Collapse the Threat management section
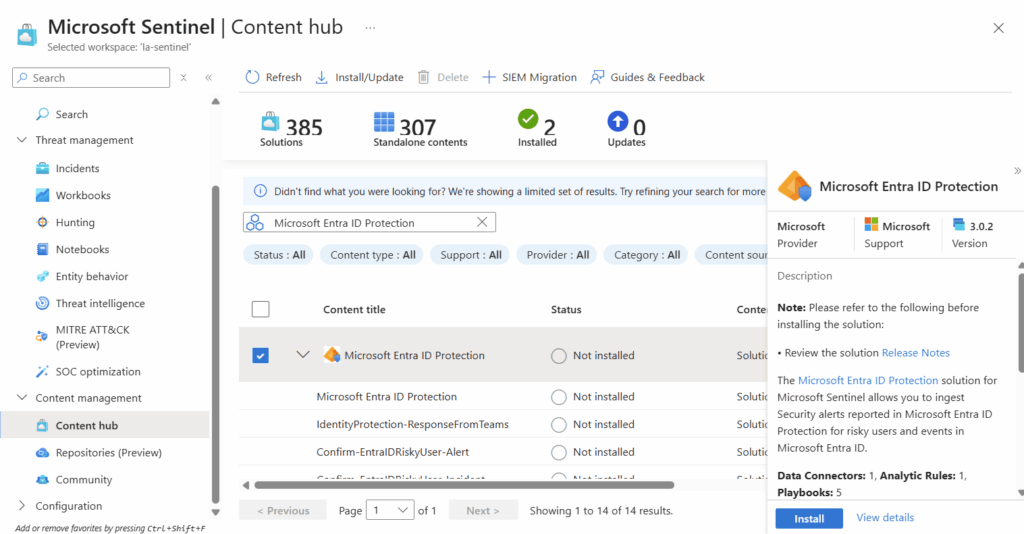The width and height of the screenshot is (1024, 534). (22, 140)
